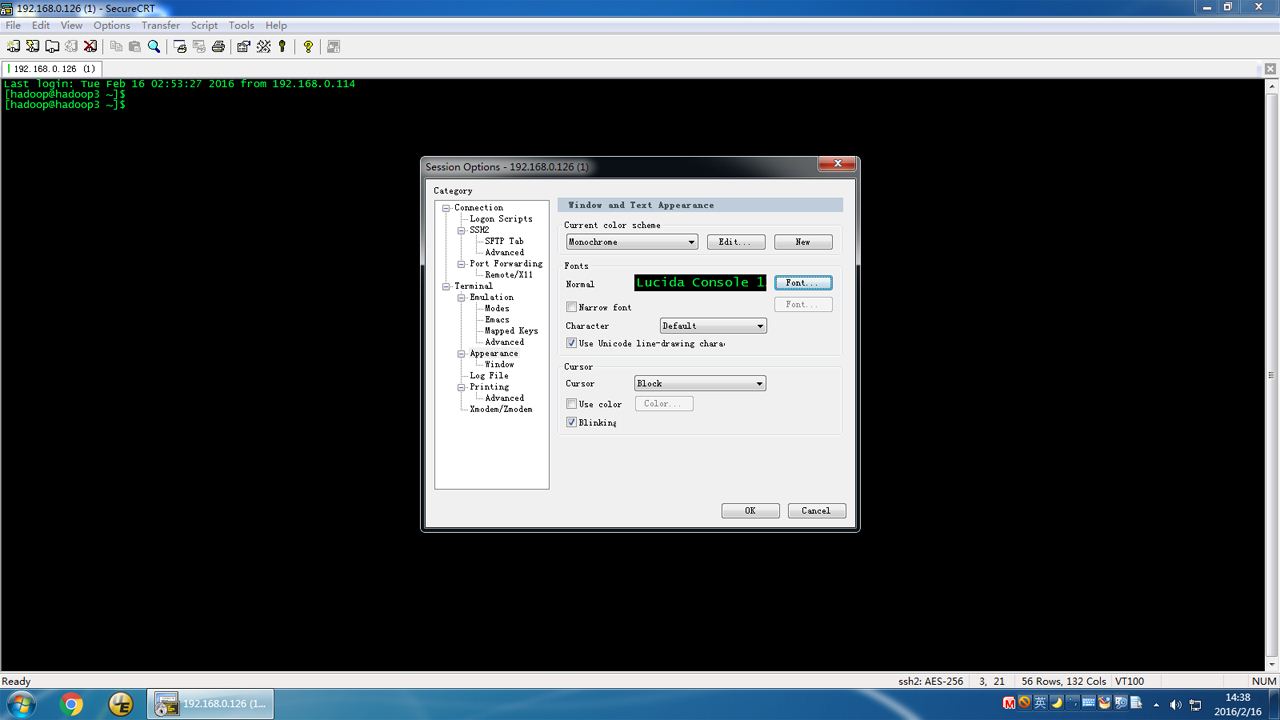The image size is (1280, 720).
Task: Open the Edit menu
Action: click(41, 25)
